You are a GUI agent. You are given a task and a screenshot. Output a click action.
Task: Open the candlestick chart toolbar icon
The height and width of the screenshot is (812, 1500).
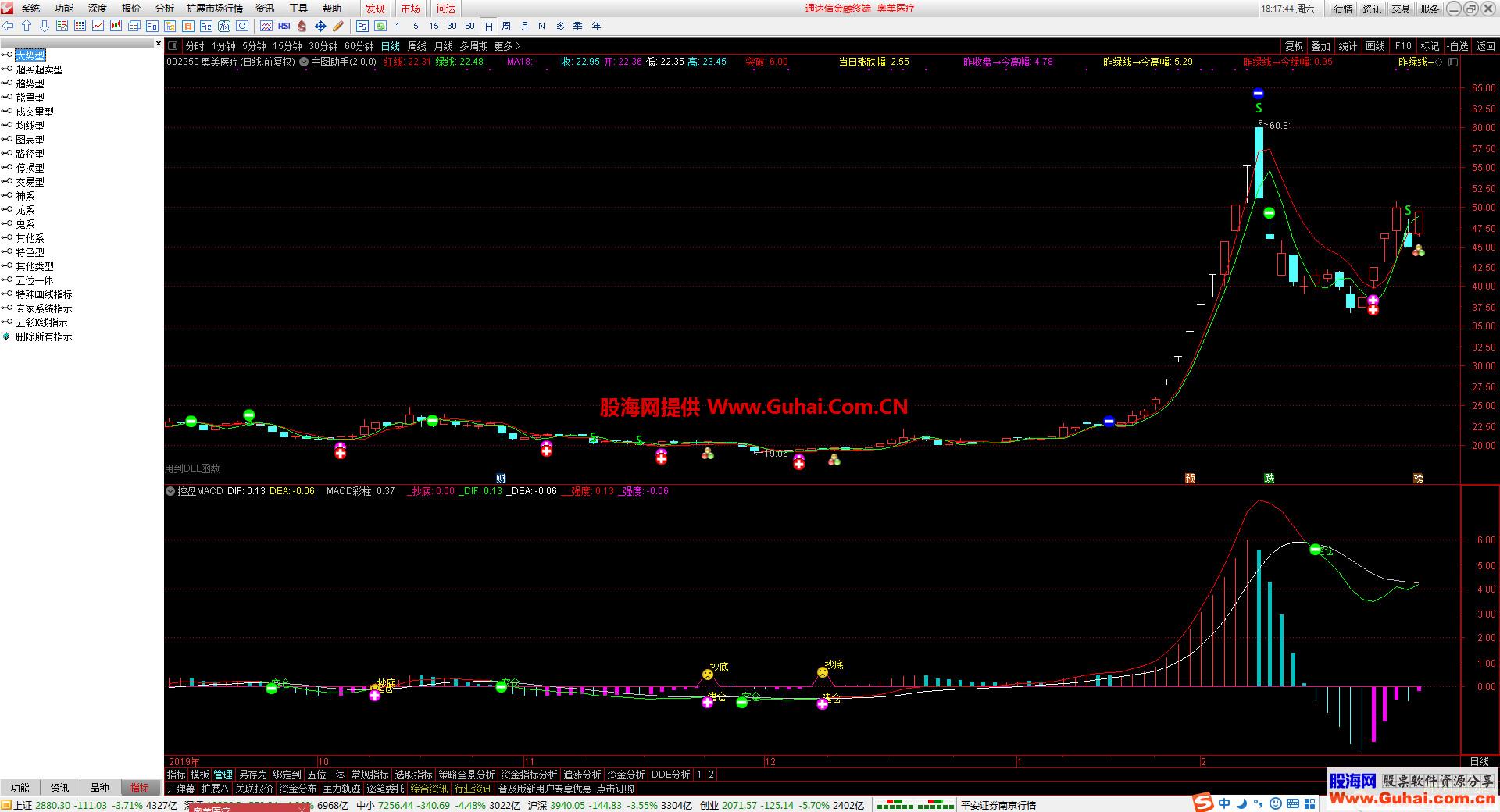[x=116, y=26]
